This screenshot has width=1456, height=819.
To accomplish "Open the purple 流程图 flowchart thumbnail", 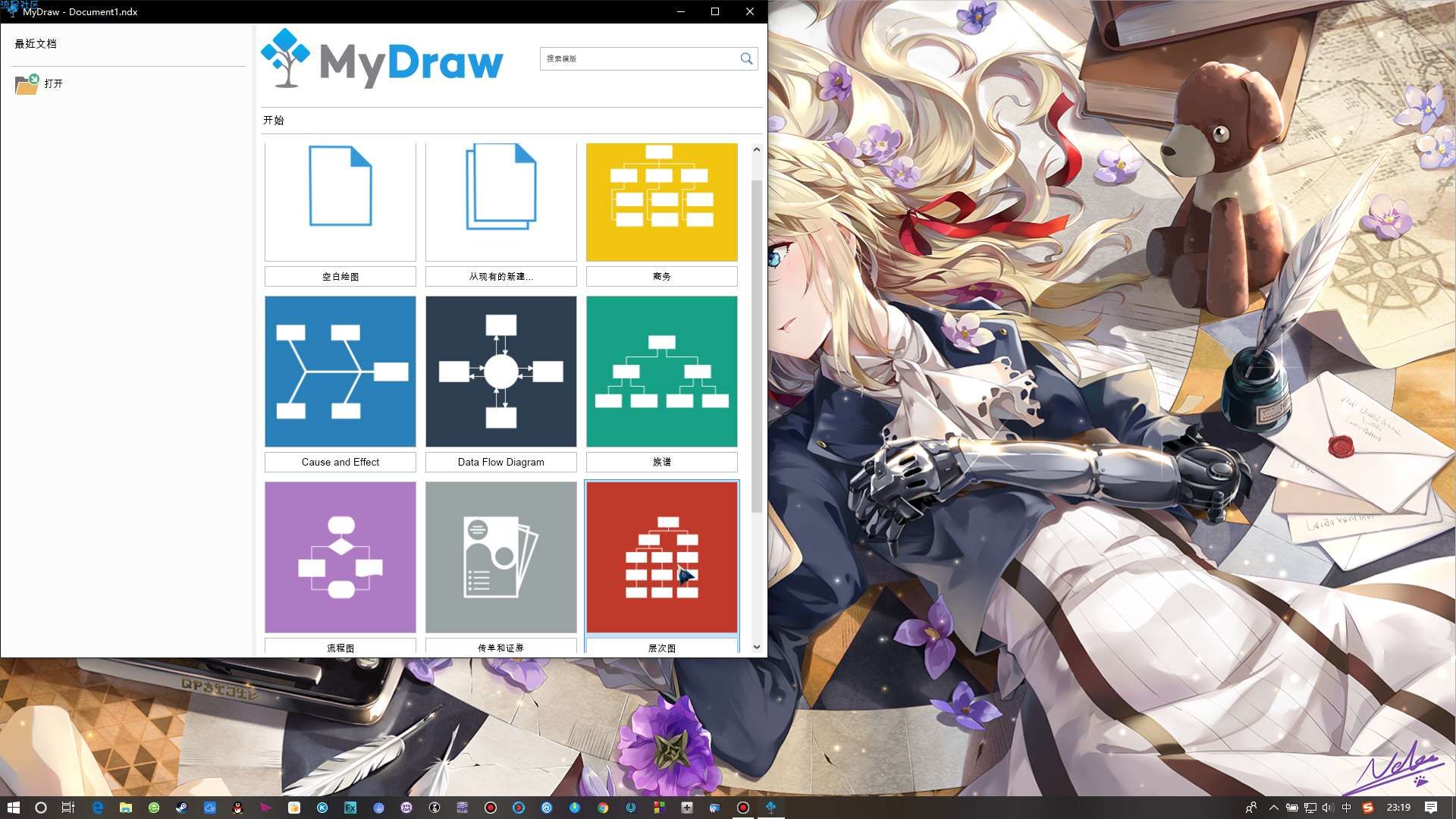I will click(x=340, y=557).
